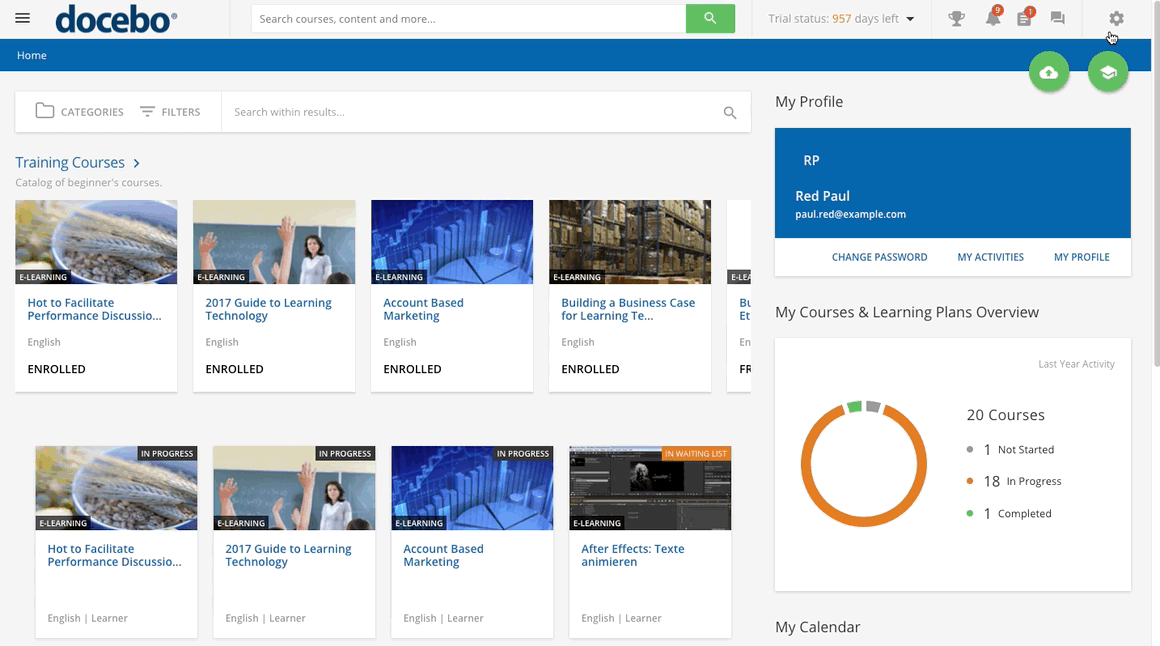
Task: Open the hamburger menu icon
Action: click(x=22, y=17)
